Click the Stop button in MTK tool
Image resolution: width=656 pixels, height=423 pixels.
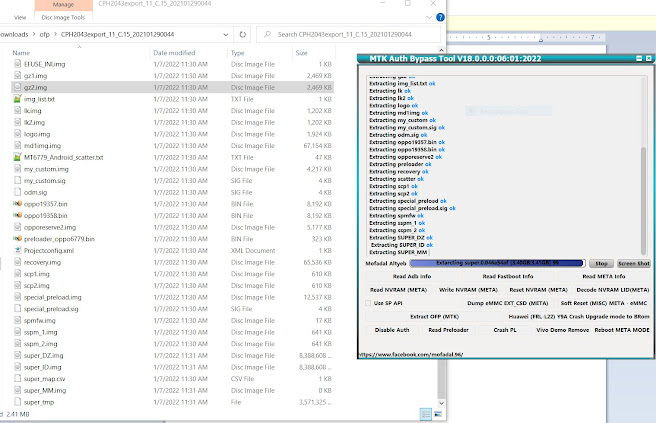pyautogui.click(x=601, y=264)
